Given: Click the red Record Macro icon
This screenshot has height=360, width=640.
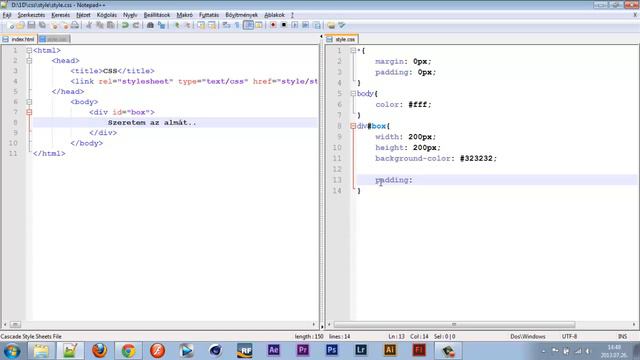Looking at the screenshot, I should 273,25.
